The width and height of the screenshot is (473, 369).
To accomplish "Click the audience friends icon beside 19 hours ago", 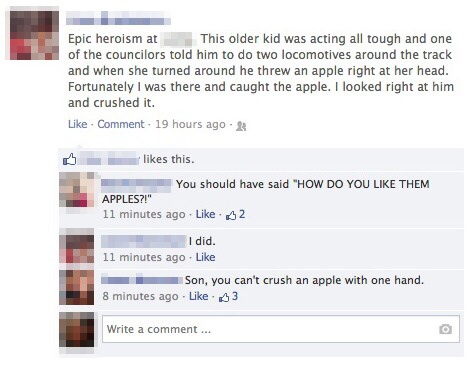I will tap(241, 126).
